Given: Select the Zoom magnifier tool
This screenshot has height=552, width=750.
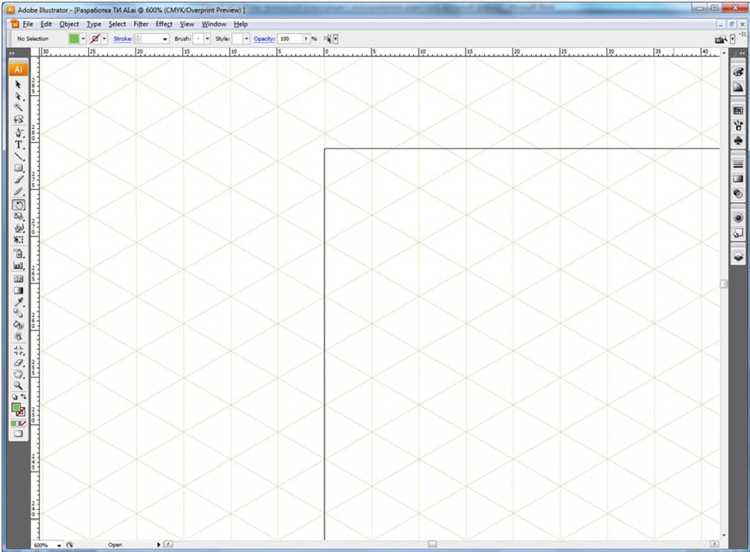Looking at the screenshot, I should pyautogui.click(x=18, y=386).
